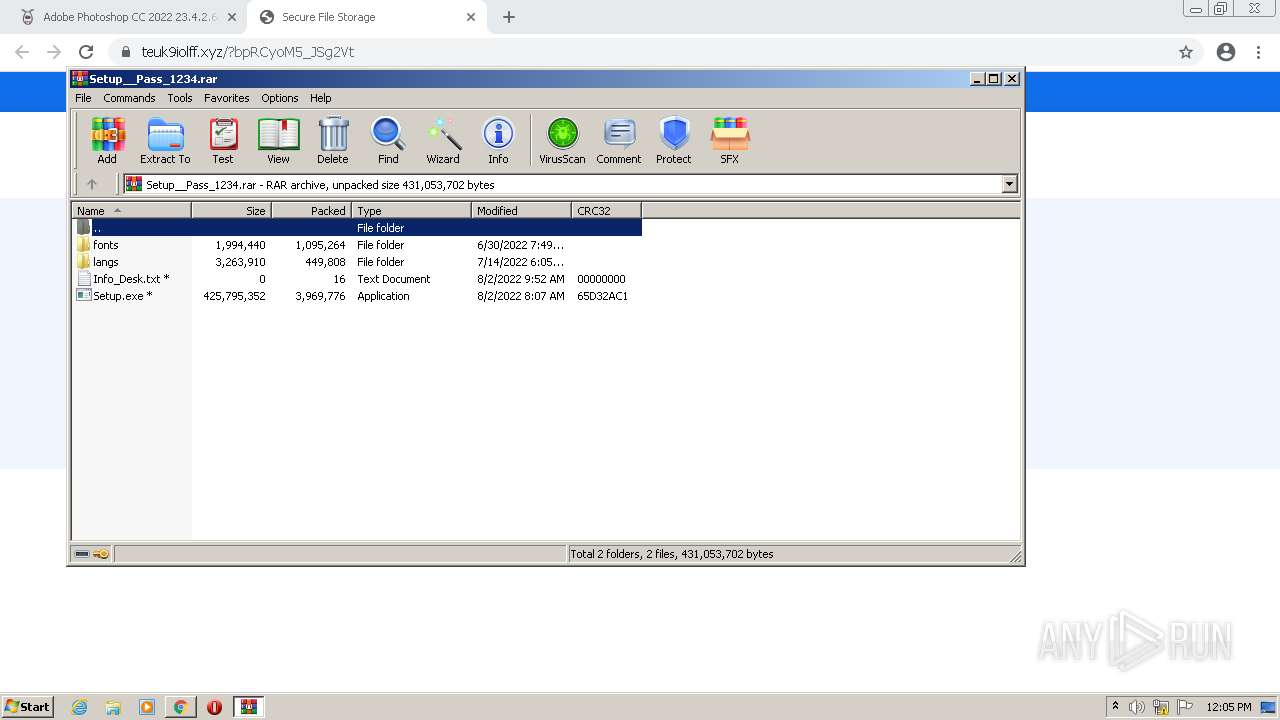Open the Tools menu
This screenshot has width=1280, height=720.
(180, 98)
